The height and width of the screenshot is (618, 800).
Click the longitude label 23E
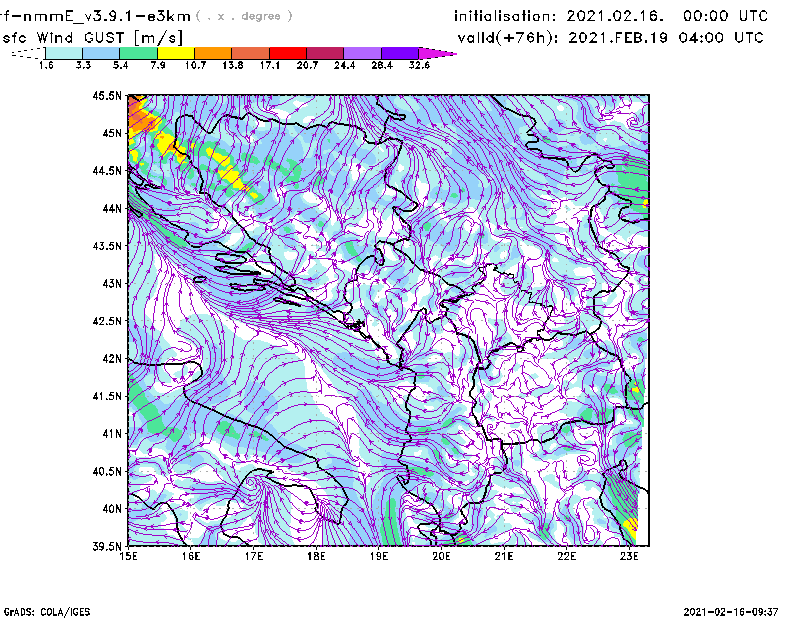pos(629,556)
